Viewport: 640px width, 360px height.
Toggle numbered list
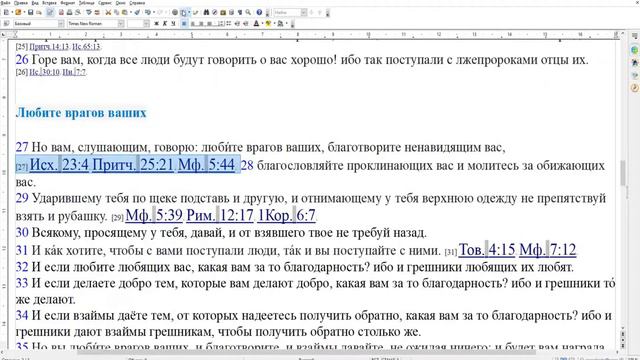(221, 24)
